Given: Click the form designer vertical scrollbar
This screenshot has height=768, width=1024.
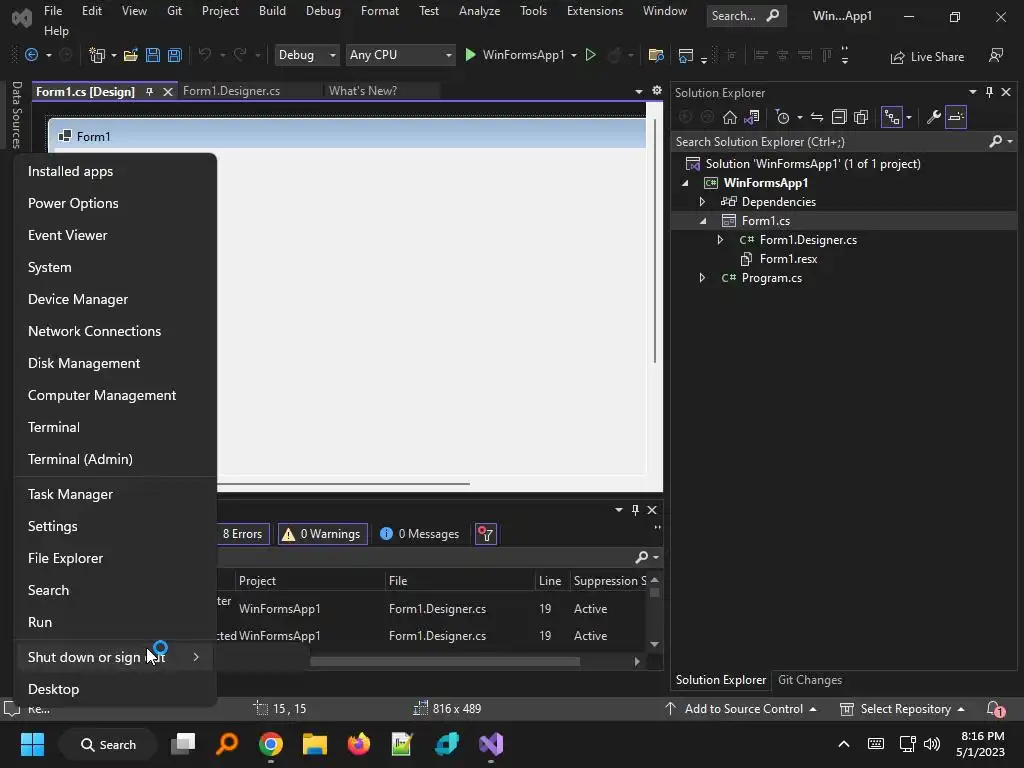Looking at the screenshot, I should [x=654, y=242].
